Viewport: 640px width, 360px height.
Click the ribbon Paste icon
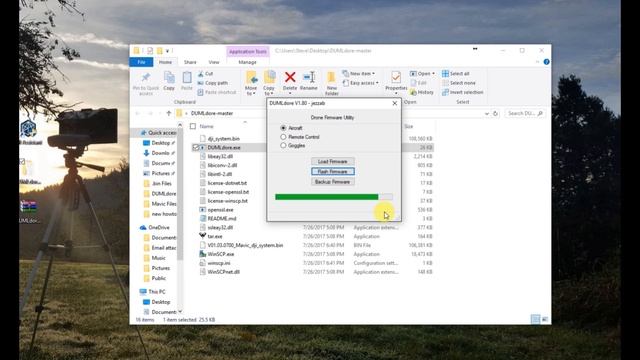click(x=187, y=77)
